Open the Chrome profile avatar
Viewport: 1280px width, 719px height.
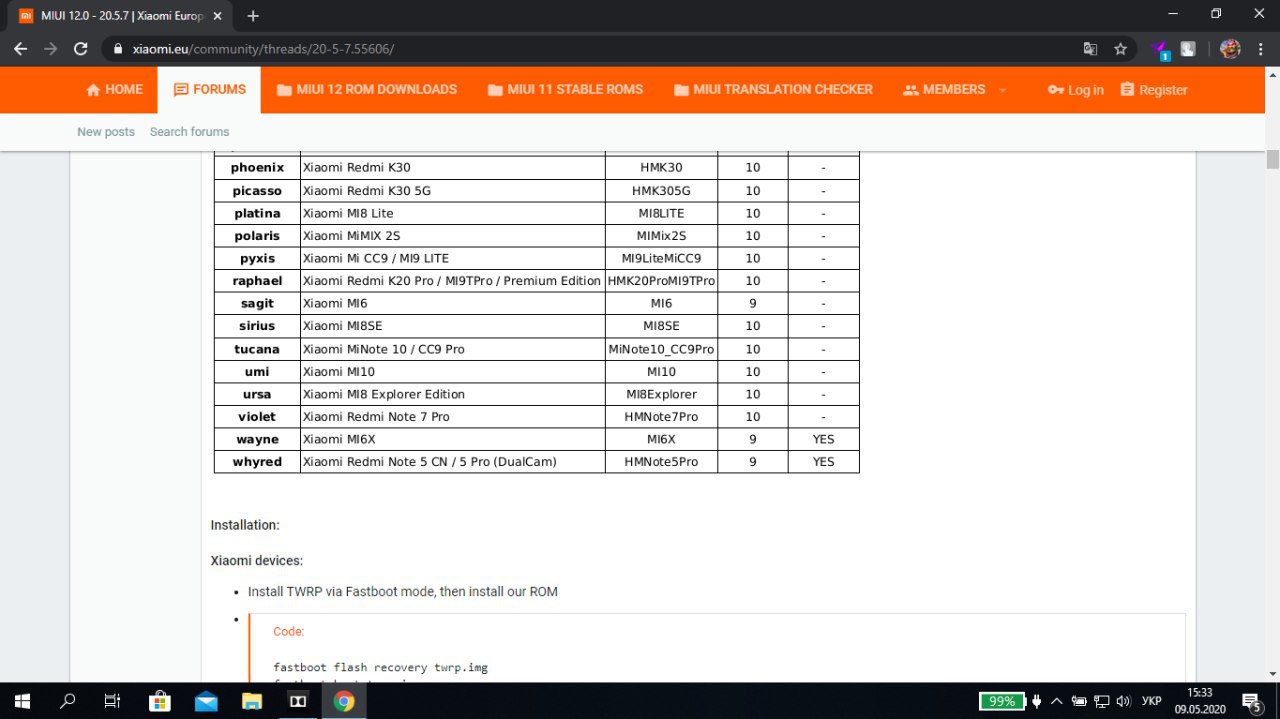(1230, 48)
